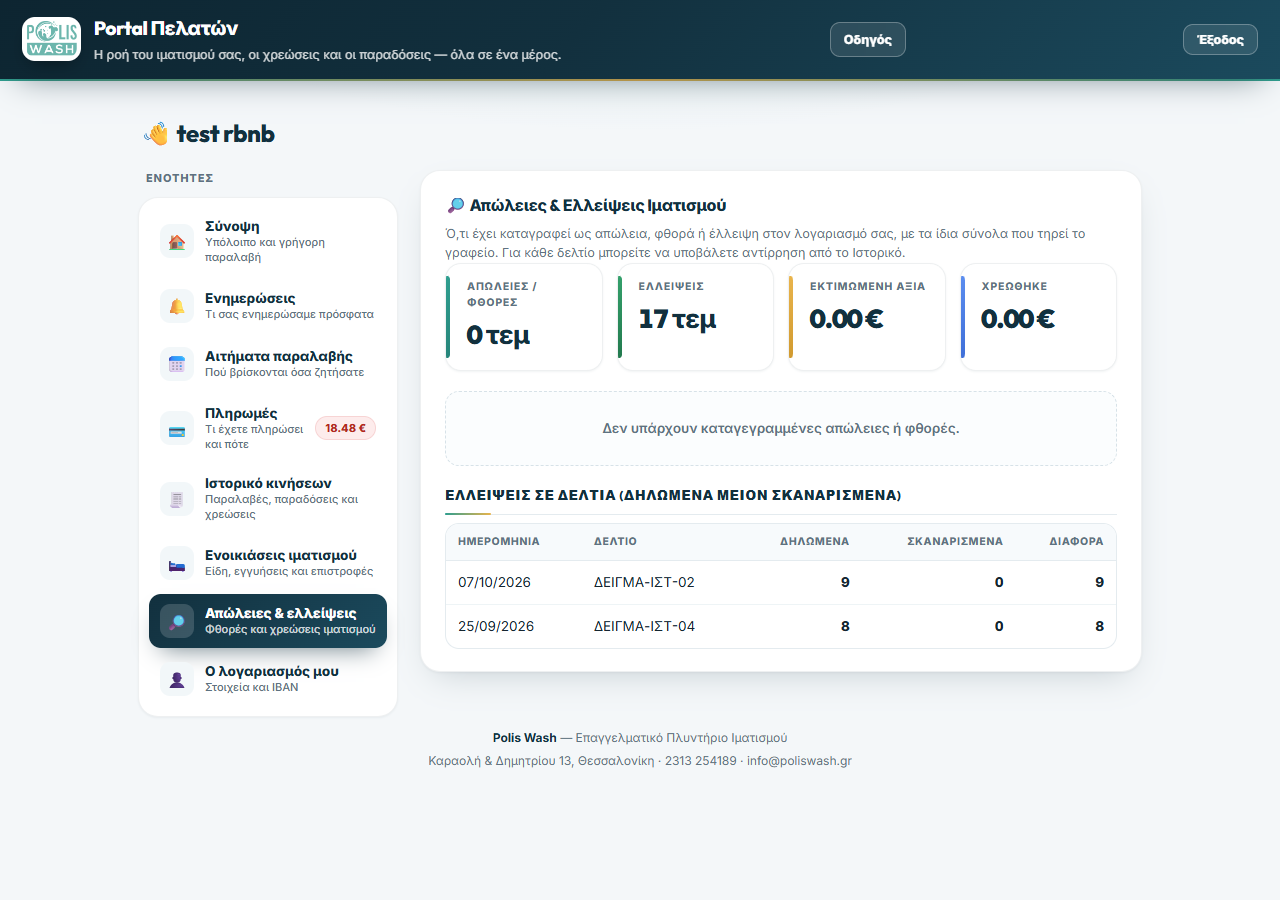Open Αιτήματα παραλαβής in the sidebar
Viewport: 1280px width, 900px height.
coord(268,364)
